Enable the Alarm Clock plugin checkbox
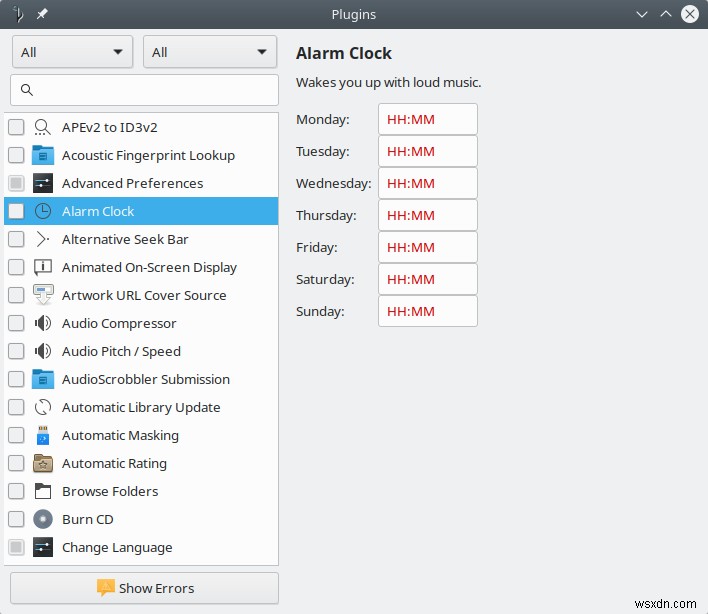This screenshot has height=614, width=708. (x=16, y=211)
